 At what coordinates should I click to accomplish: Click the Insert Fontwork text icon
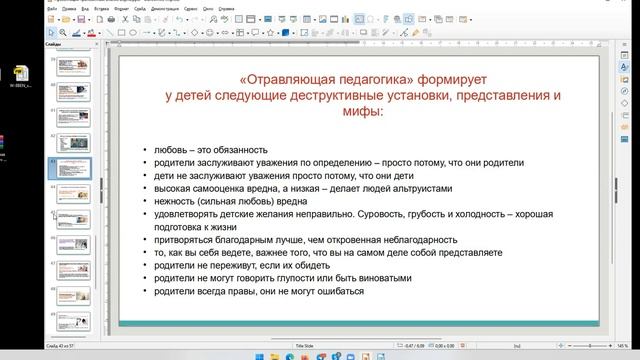(x=386, y=19)
